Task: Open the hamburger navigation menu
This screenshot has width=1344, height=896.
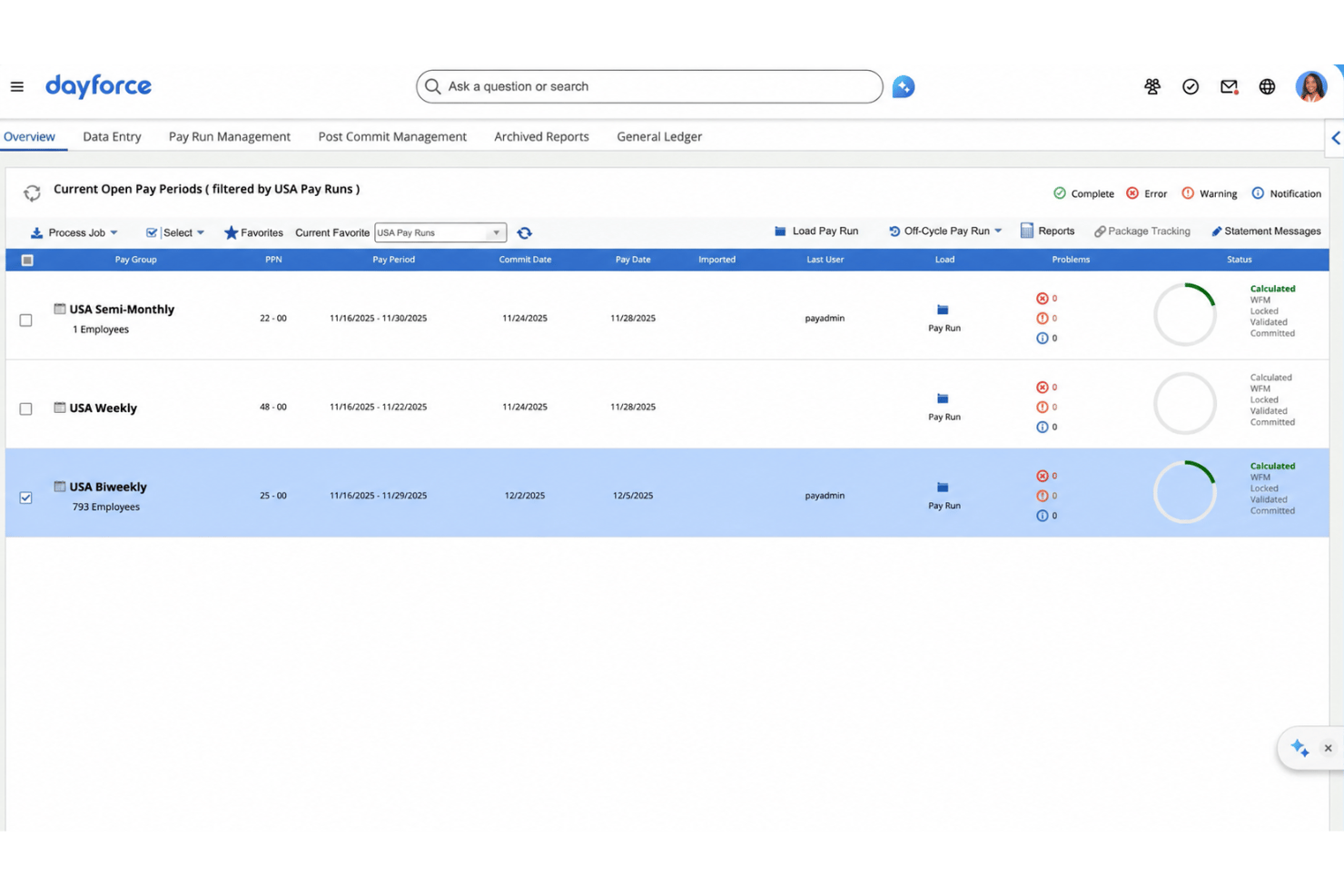Action: pyautogui.click(x=17, y=86)
